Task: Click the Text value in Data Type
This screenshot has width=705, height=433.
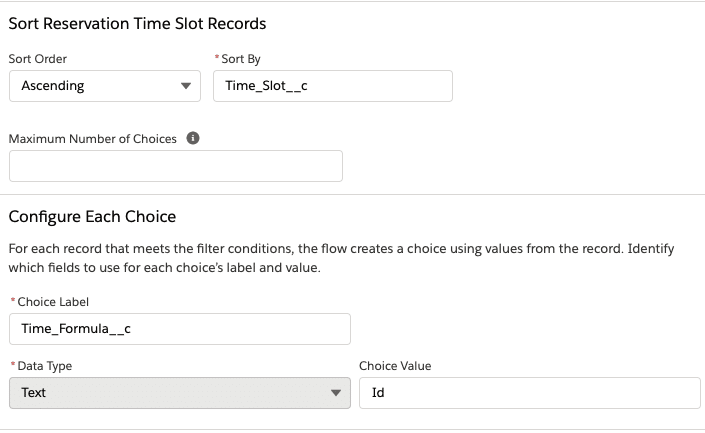Action: pyautogui.click(x=34, y=393)
